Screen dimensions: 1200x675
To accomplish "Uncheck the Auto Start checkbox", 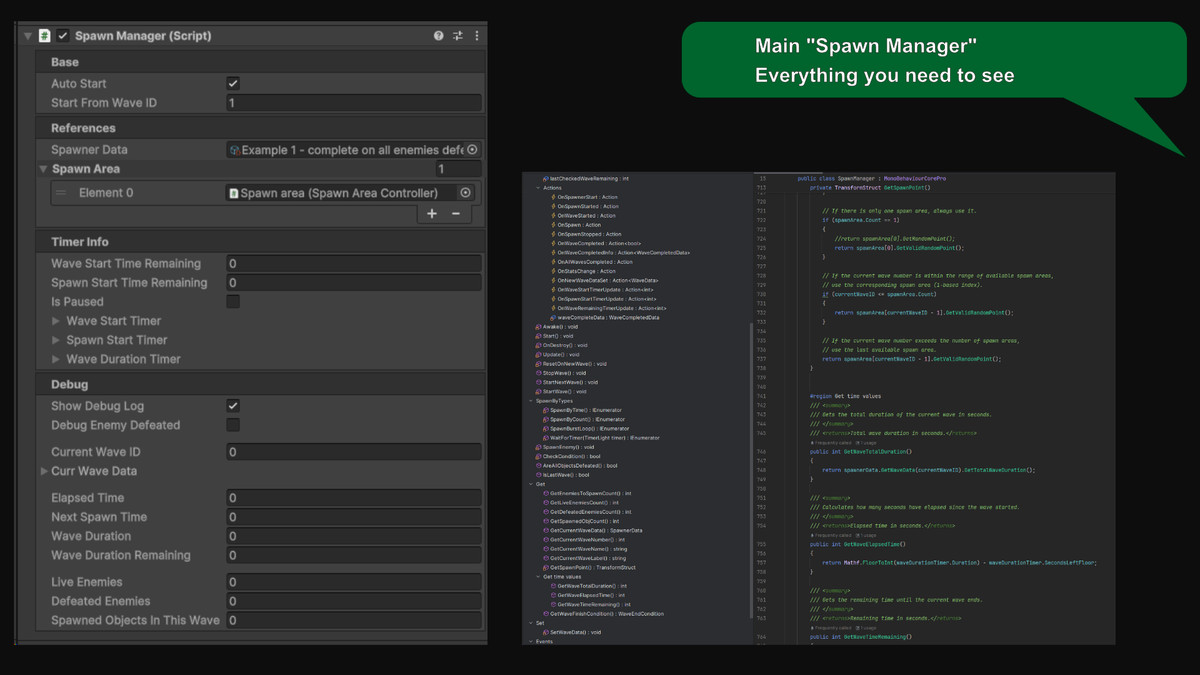I will [x=233, y=84].
